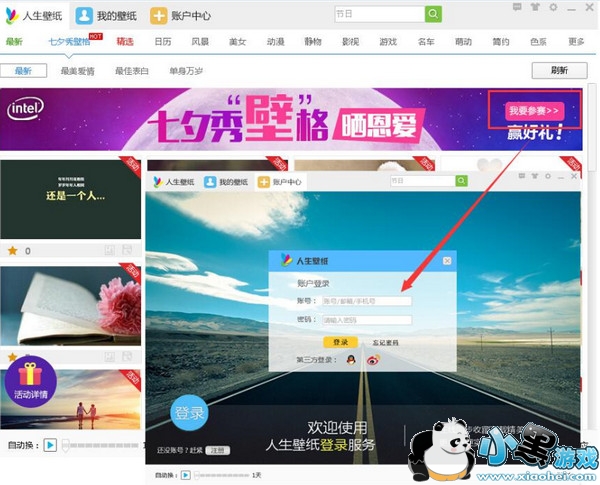Open the book and pink flower thumbnail
600x485 pixels.
coord(70,305)
